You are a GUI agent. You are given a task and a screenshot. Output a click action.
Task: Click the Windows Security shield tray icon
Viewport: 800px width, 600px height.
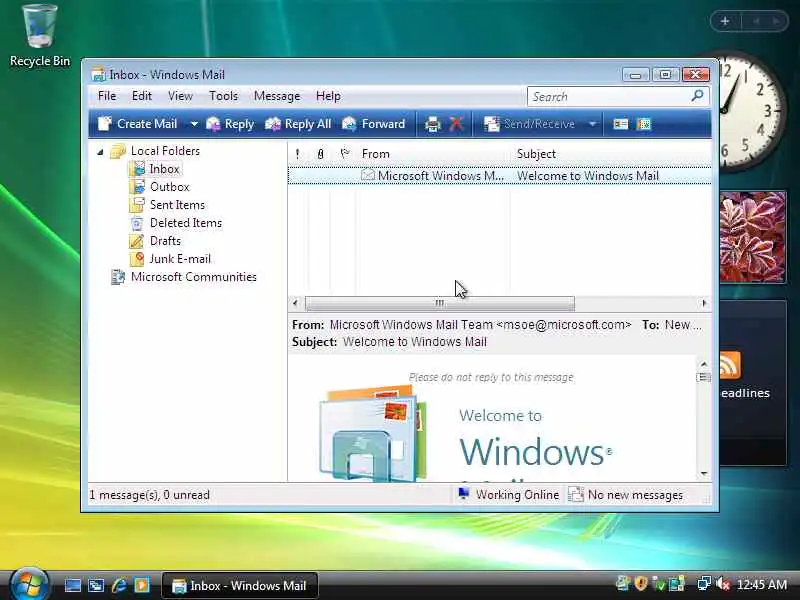(641, 583)
